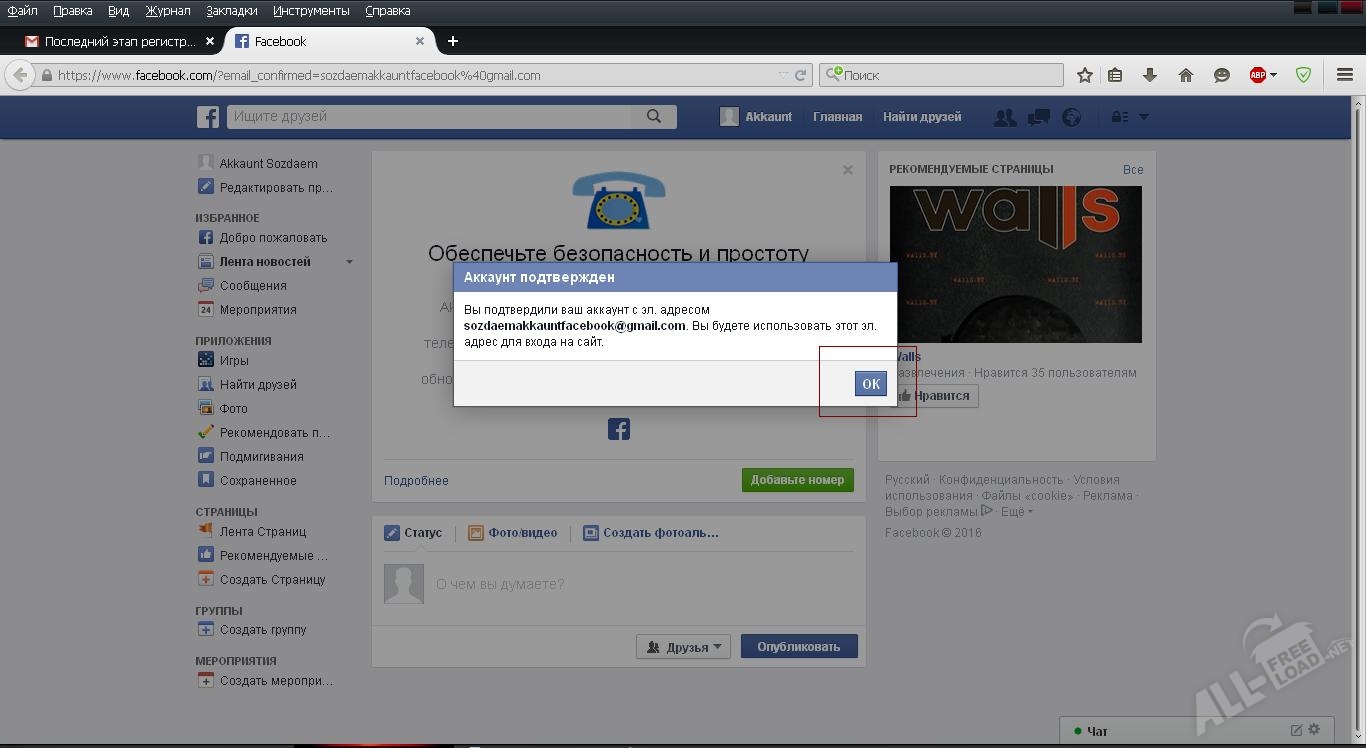Open Adblock Plus icon in toolbar
Screen dimensions: 1366x748
pos(1258,75)
